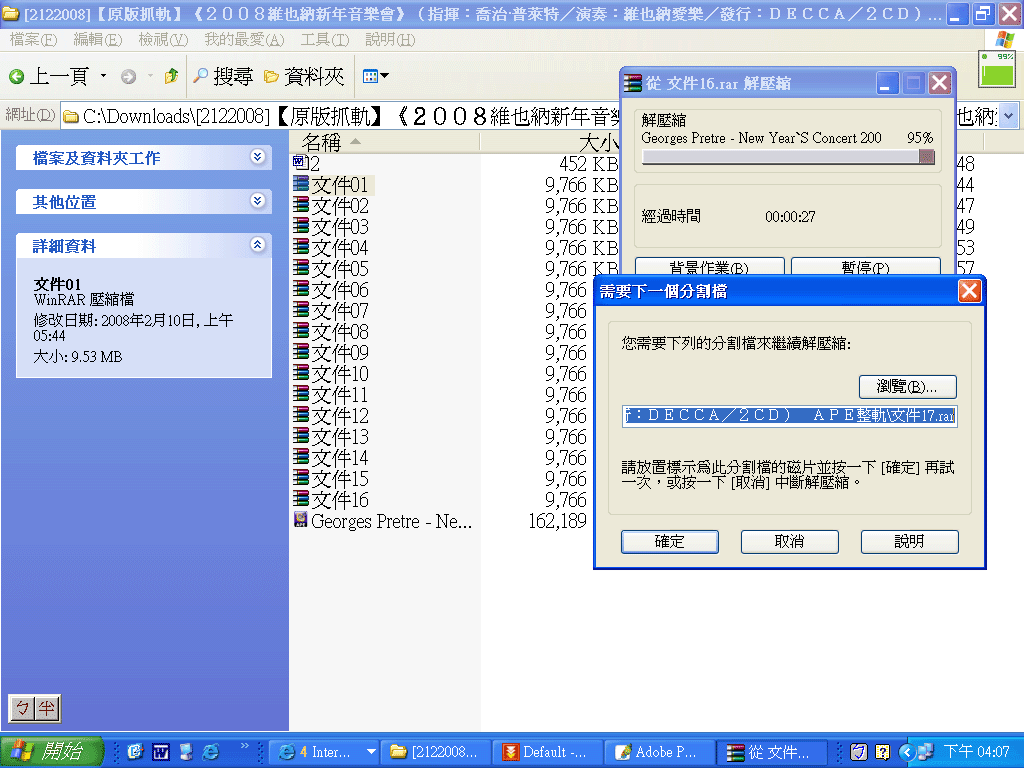1024x768 pixels.
Task: Click 背景作業(B) button in extraction window
Action: click(710, 266)
